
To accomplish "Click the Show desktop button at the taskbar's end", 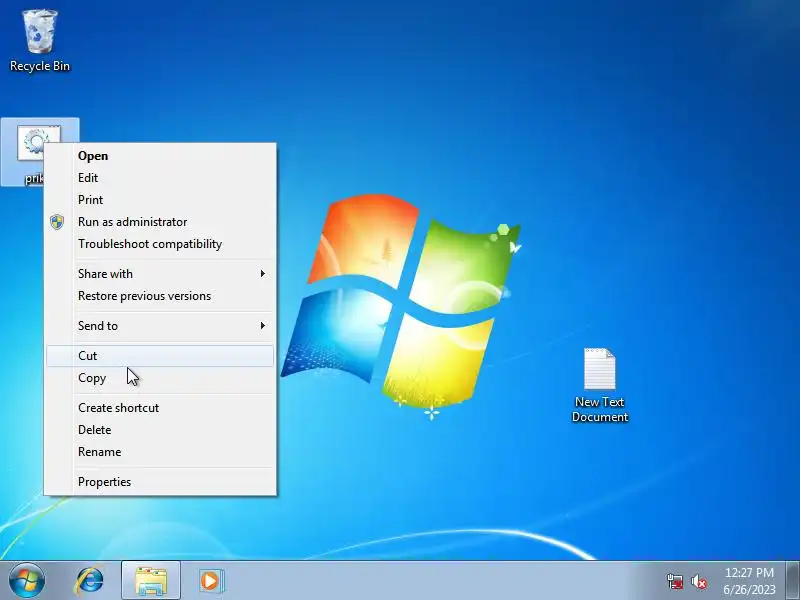I will (793, 581).
